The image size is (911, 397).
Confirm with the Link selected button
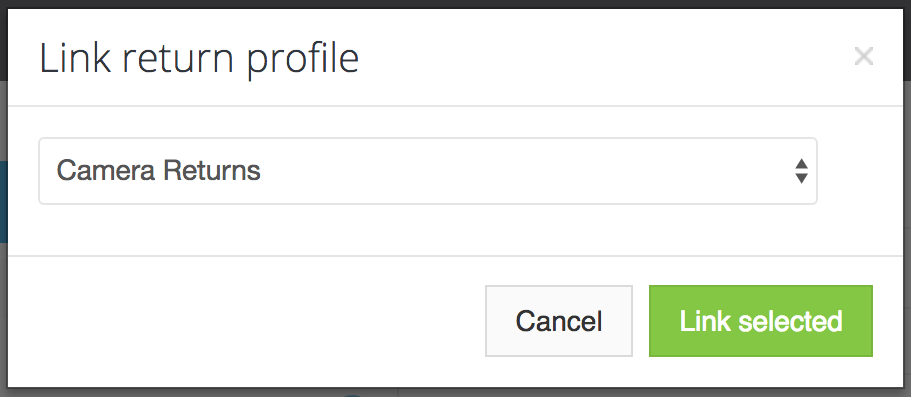(x=761, y=321)
